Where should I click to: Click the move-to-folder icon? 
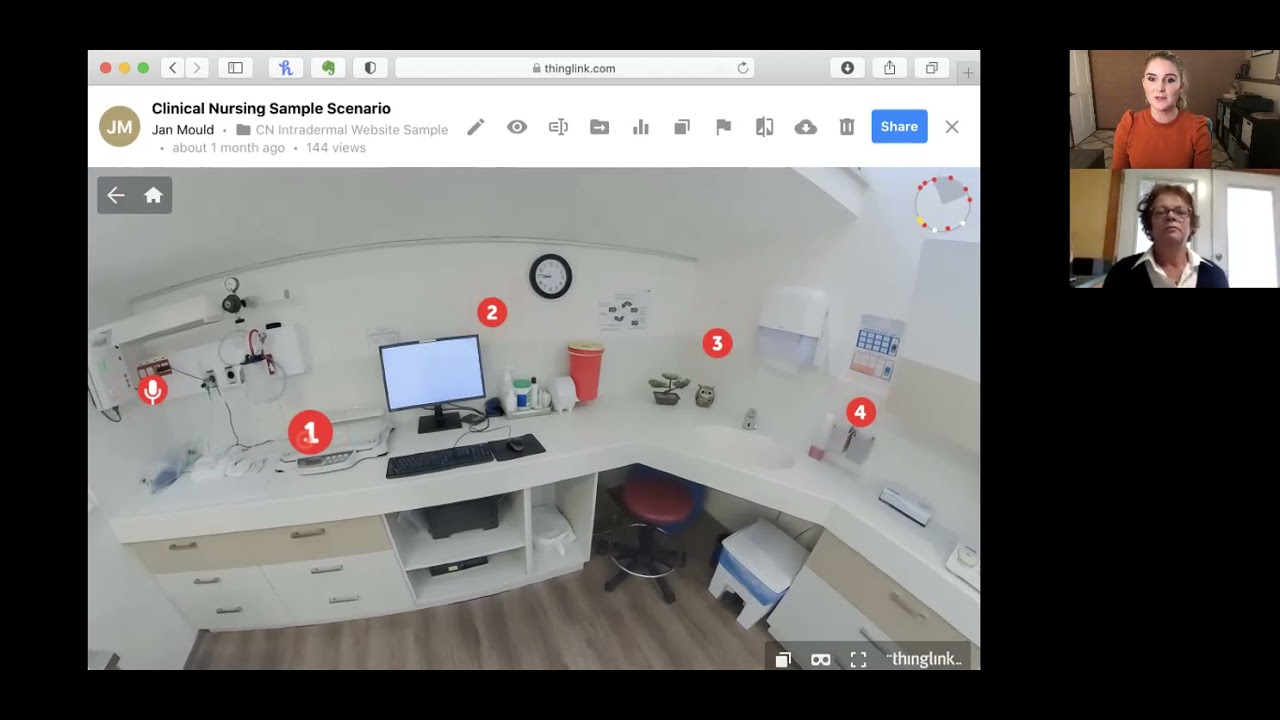[600, 127]
